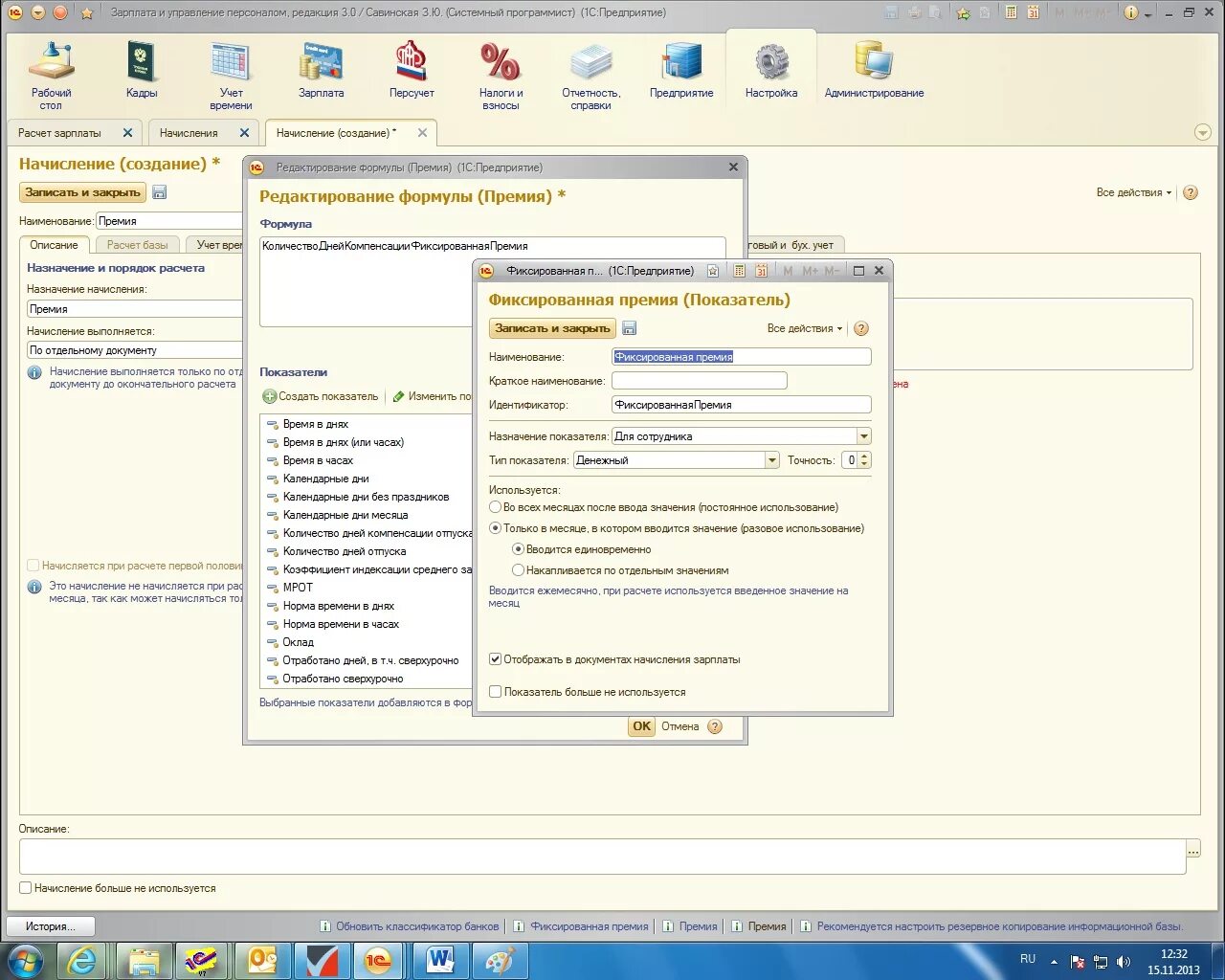
Task: Open the calendar in main title bar
Action: 1034,12
